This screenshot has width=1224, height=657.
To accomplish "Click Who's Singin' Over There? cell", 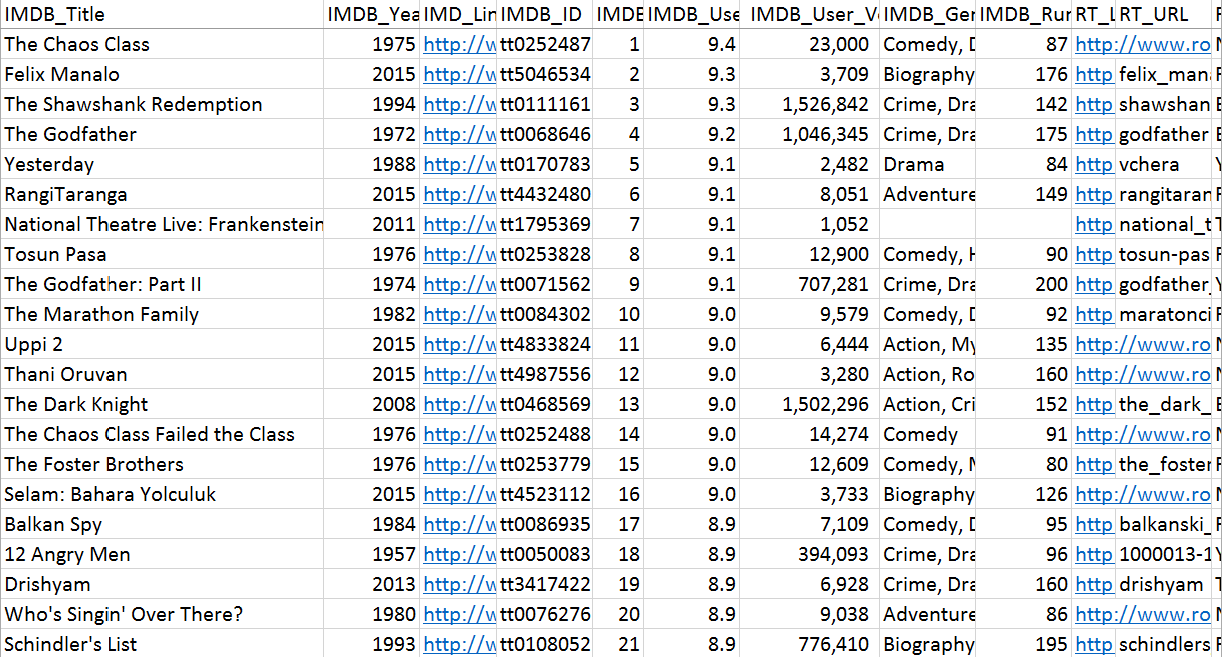I will pyautogui.click(x=163, y=614).
